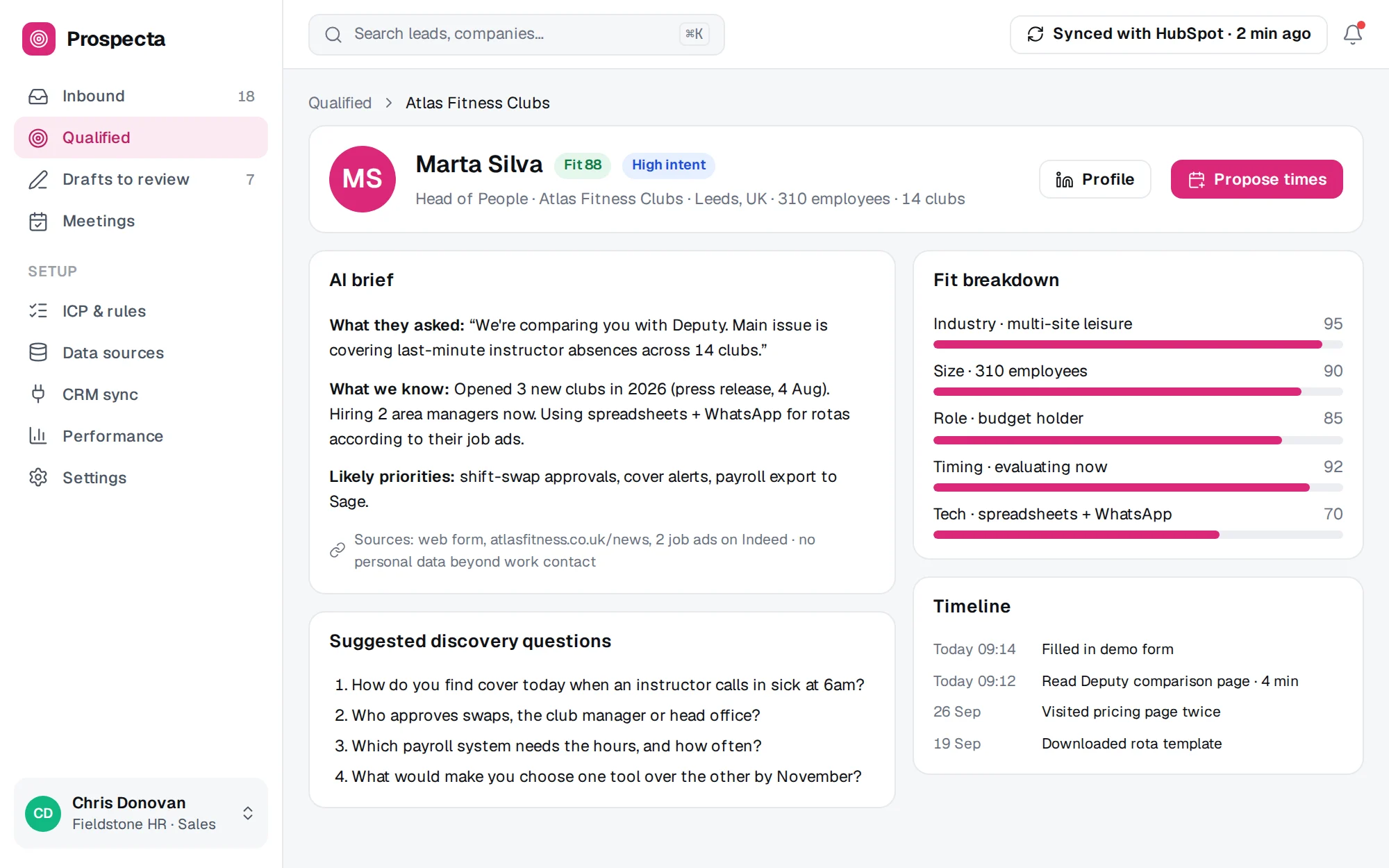Click the Data sources database icon
Screen dimensions: 1389x868
[x=38, y=353]
